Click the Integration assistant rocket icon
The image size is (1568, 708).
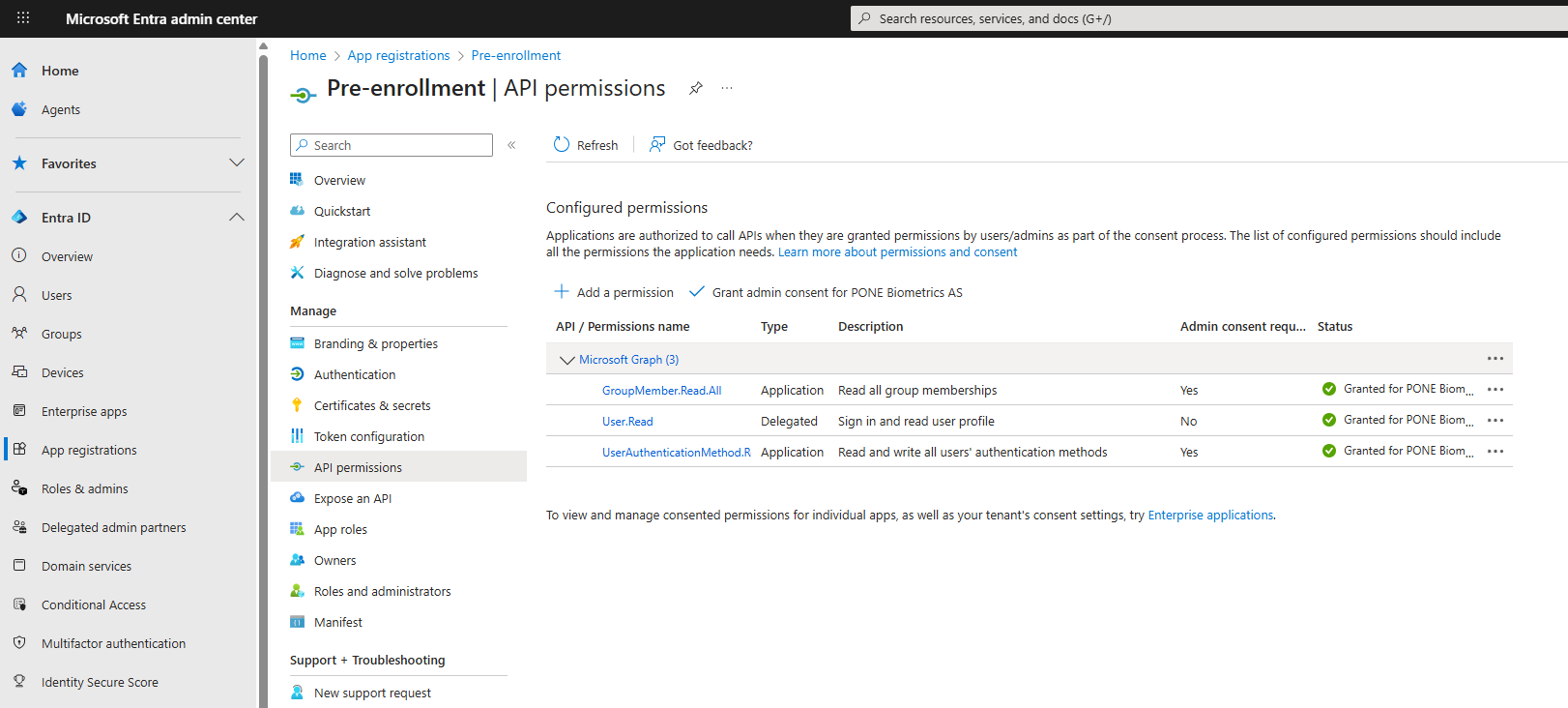297,242
